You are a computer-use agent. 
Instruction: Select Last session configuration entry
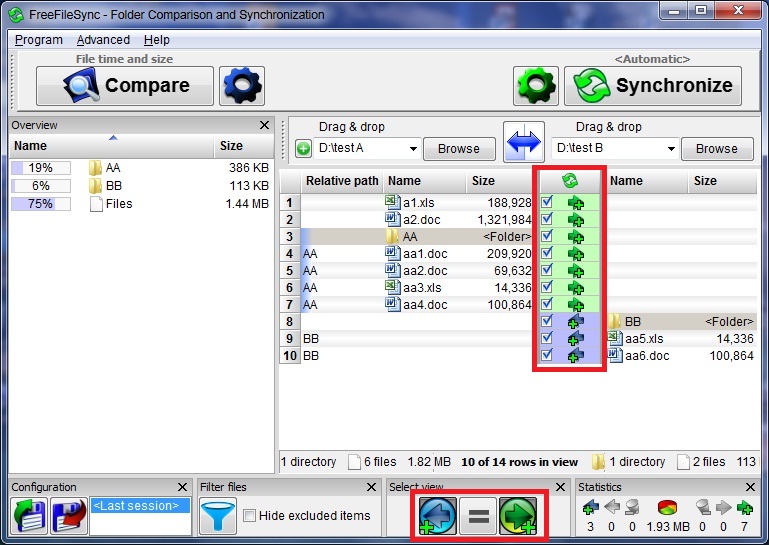(140, 506)
